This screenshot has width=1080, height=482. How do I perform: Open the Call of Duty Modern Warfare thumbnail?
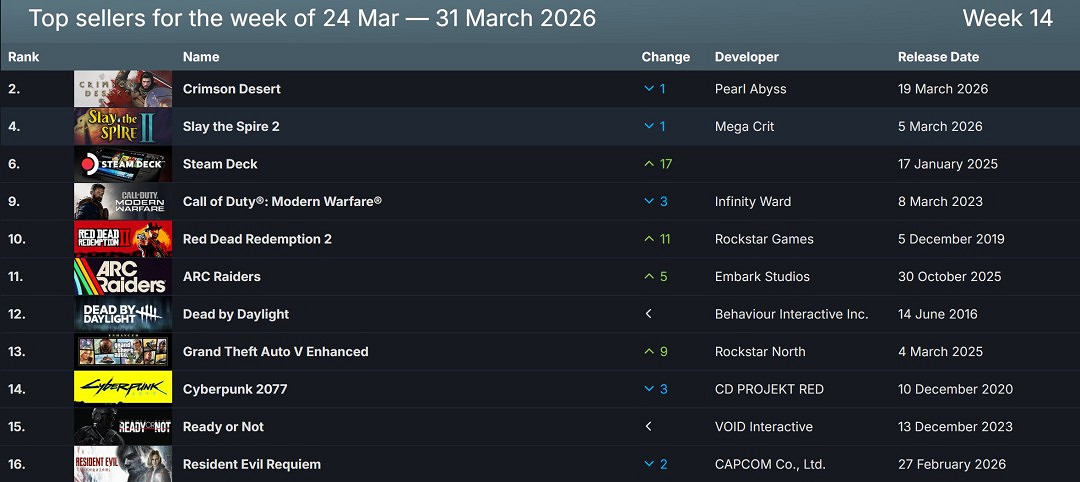coord(123,201)
